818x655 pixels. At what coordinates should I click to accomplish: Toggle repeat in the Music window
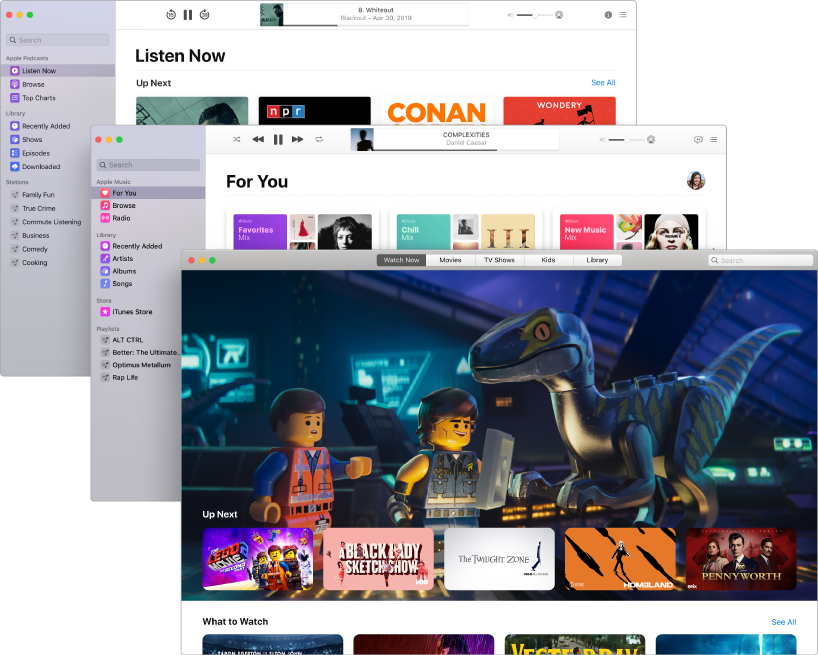319,139
